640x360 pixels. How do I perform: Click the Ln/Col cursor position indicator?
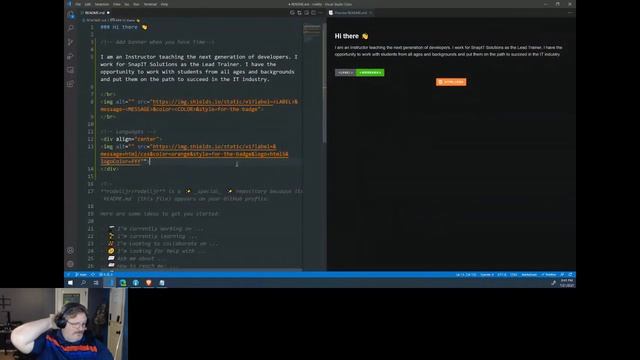[466, 274]
